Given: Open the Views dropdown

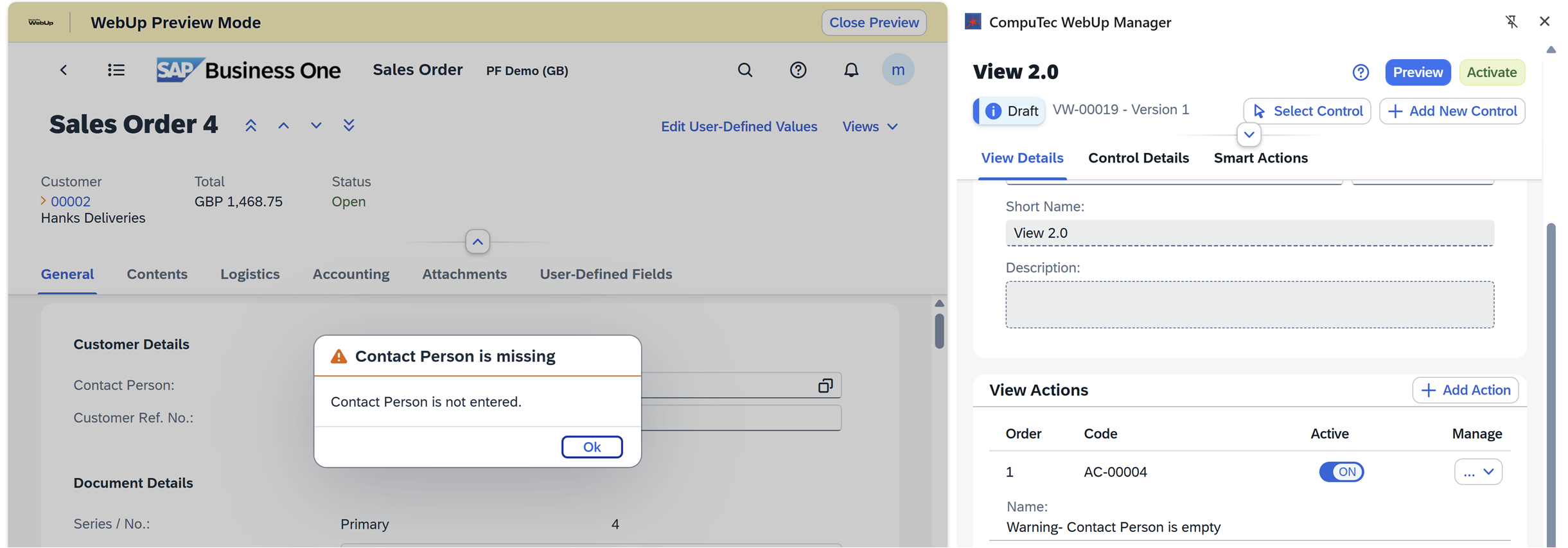Looking at the screenshot, I should (x=870, y=127).
